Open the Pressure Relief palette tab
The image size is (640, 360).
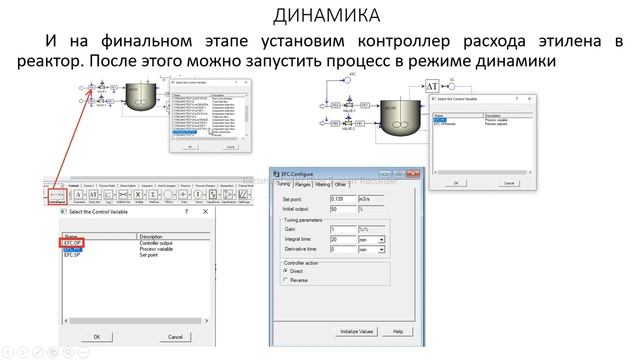click(x=107, y=186)
